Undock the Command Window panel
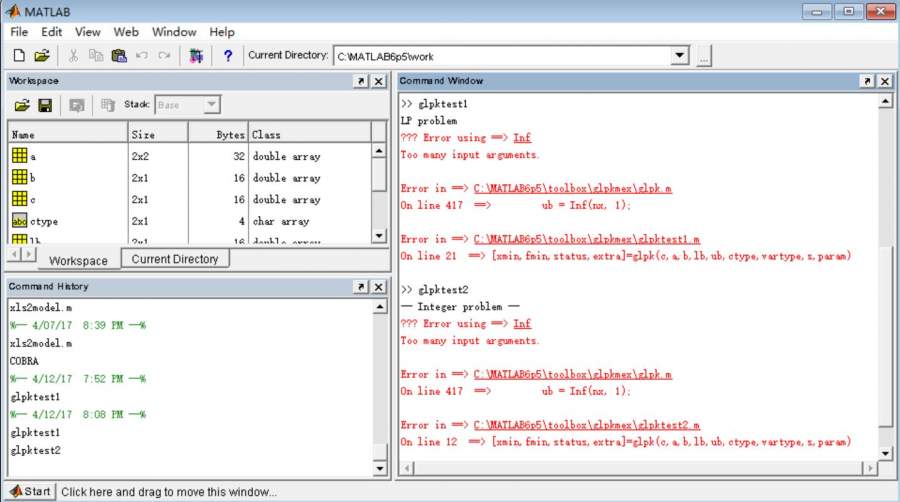The height and width of the screenshot is (502, 900). coord(867,81)
